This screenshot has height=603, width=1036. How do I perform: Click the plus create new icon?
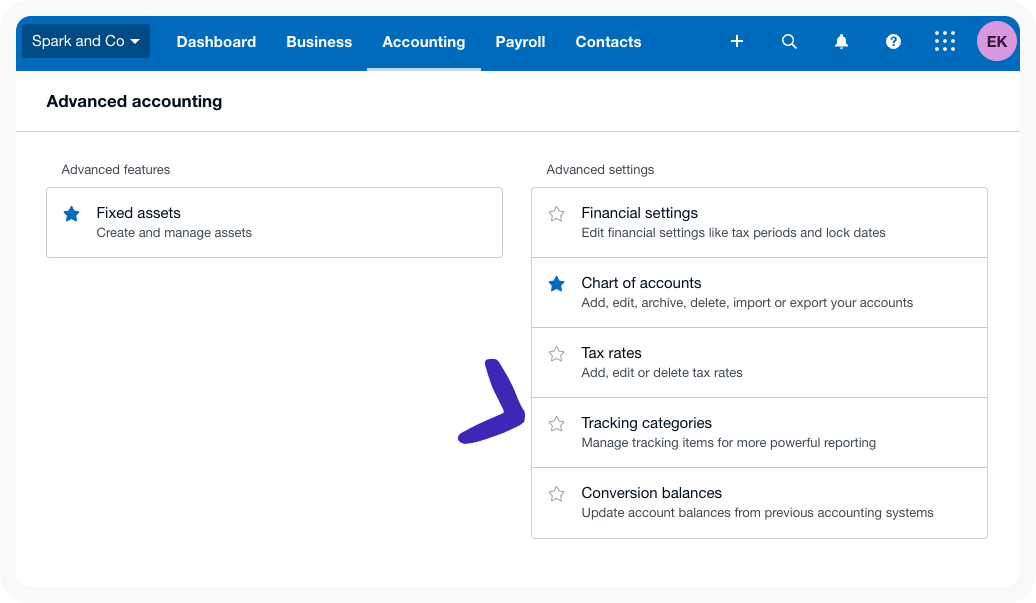pos(737,42)
